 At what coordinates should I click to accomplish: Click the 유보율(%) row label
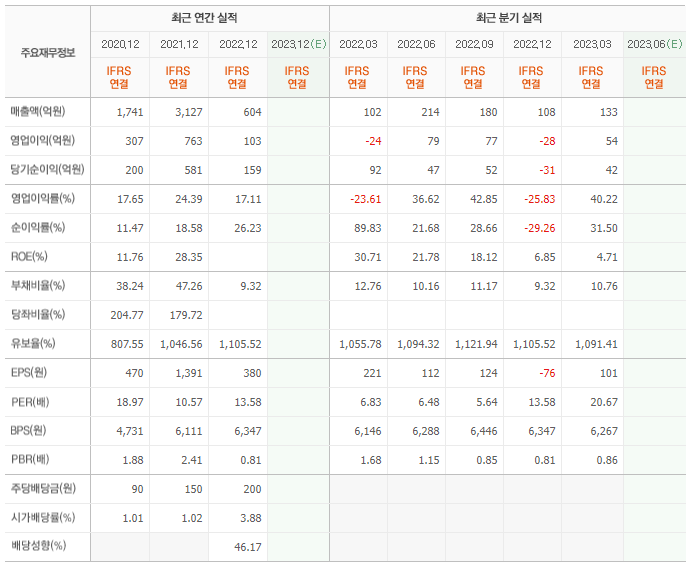(x=33, y=344)
